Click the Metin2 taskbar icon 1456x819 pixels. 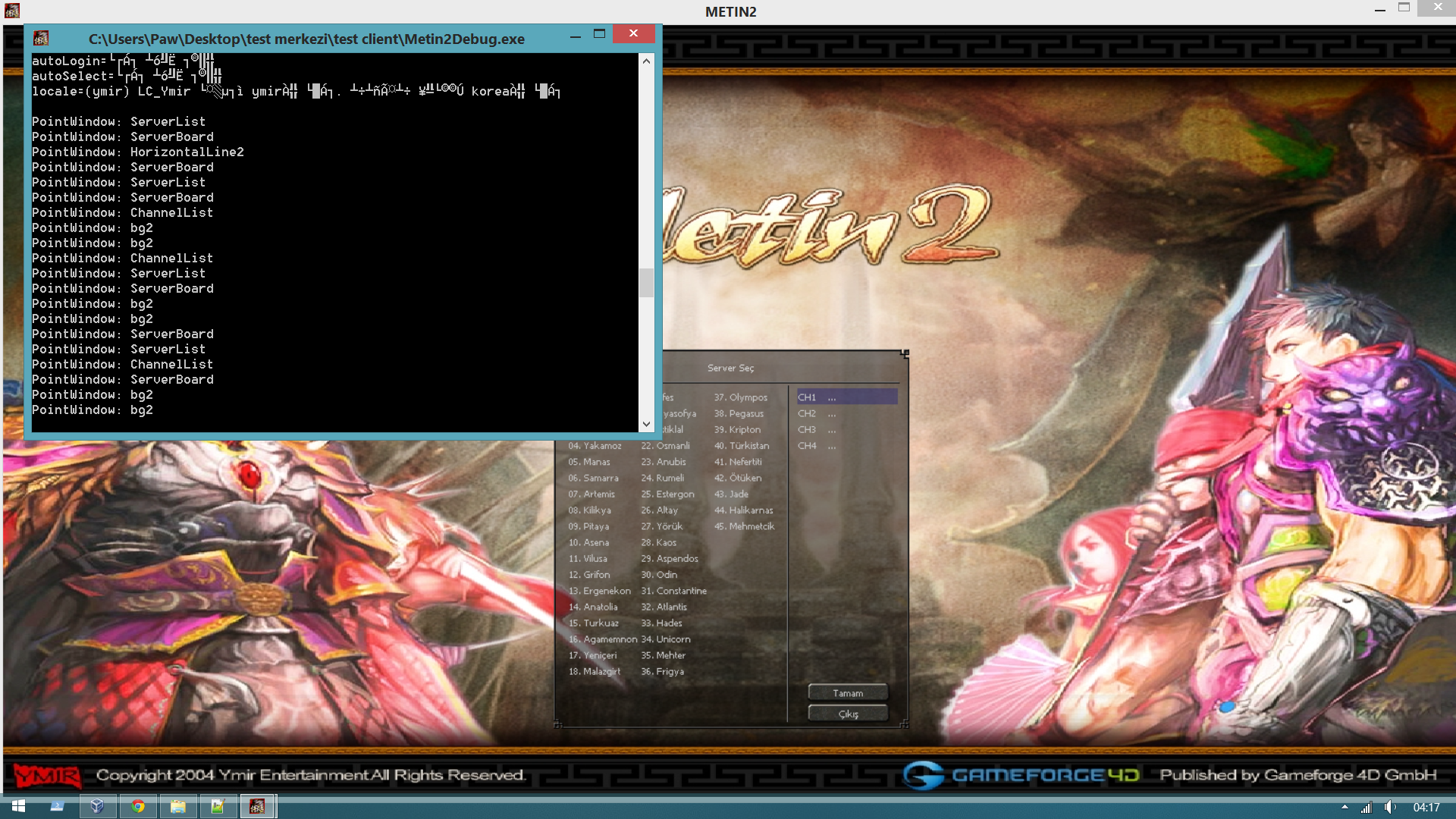258,806
